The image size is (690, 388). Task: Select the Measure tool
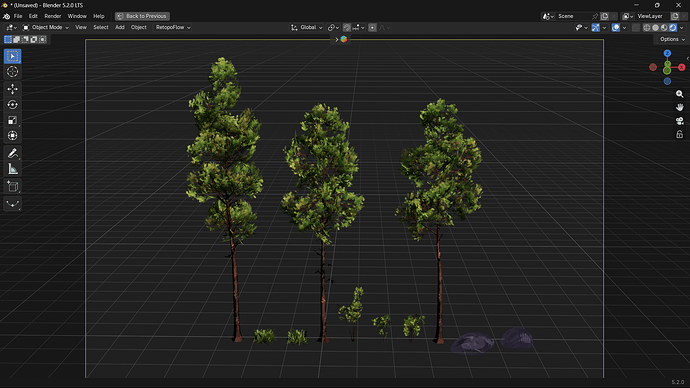pos(12,169)
